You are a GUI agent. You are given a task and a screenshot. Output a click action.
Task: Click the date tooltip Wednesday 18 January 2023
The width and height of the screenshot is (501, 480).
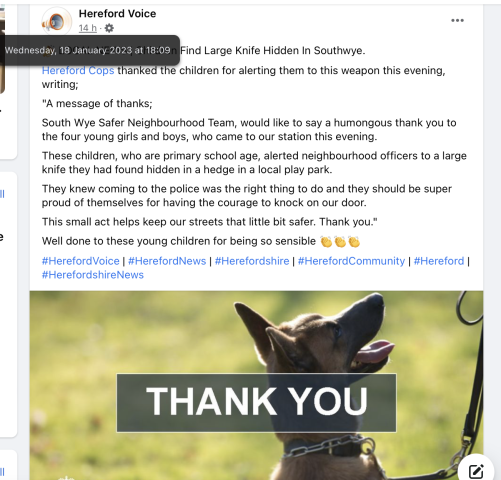point(90,50)
